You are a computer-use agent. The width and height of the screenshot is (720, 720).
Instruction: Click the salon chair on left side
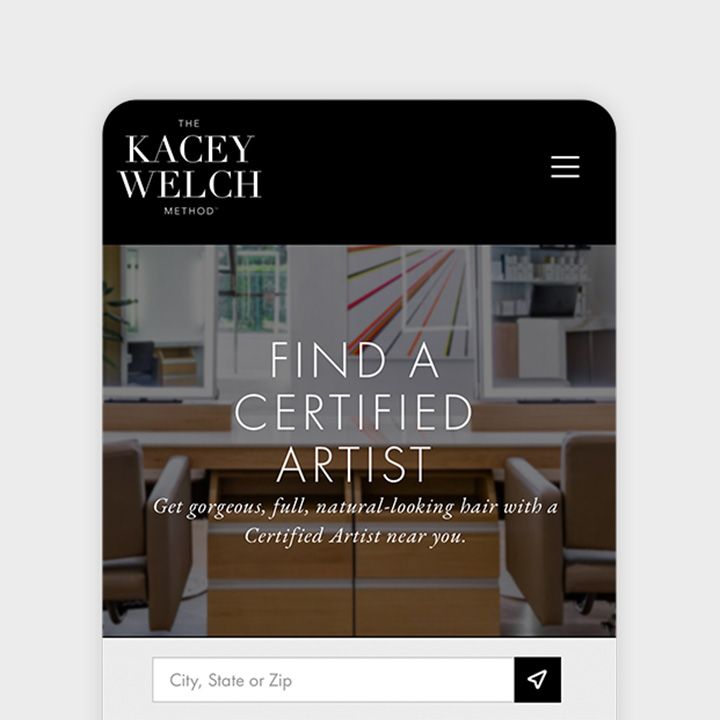point(147,535)
